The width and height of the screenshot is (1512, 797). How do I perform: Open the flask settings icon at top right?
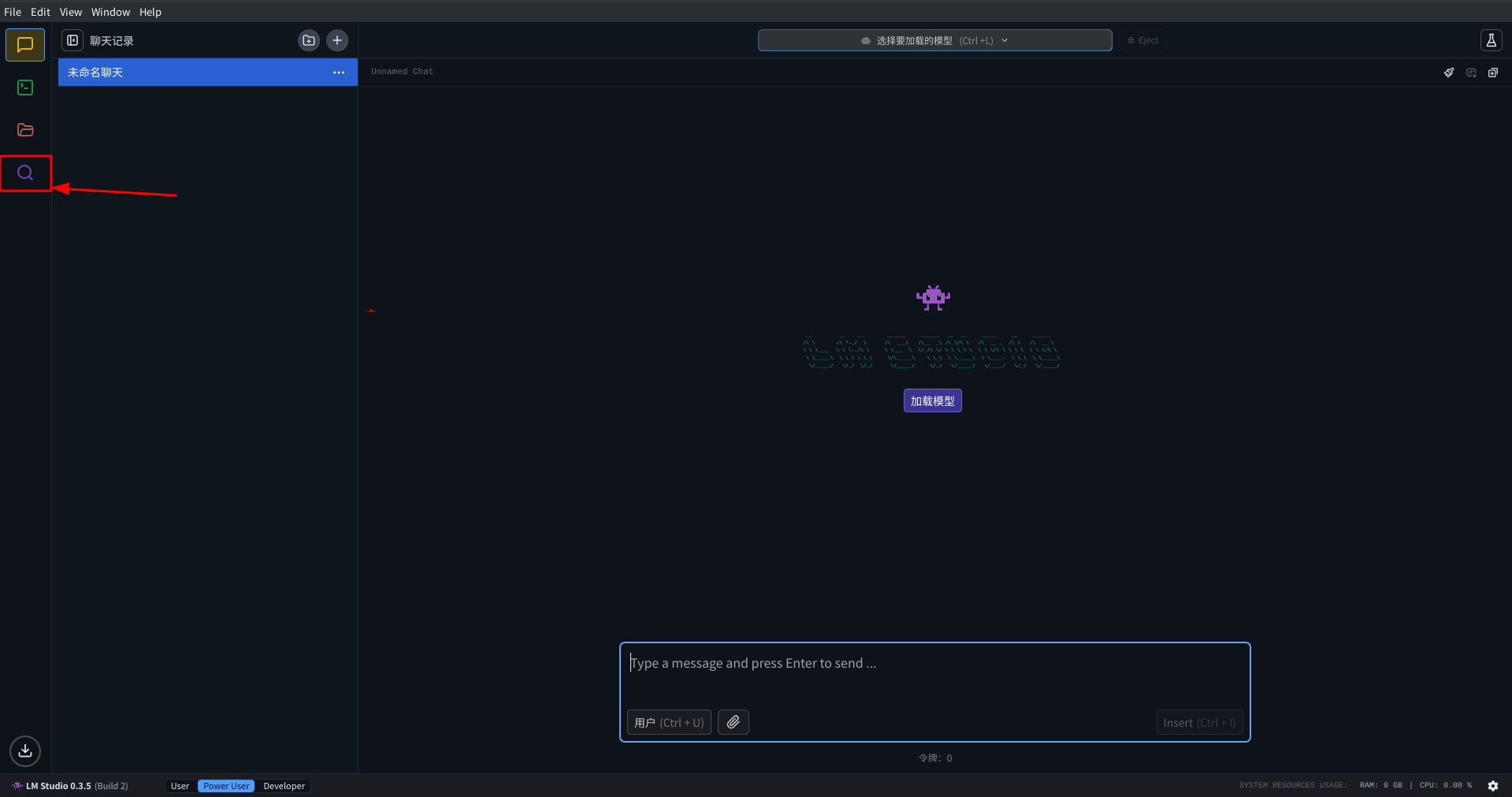1491,40
